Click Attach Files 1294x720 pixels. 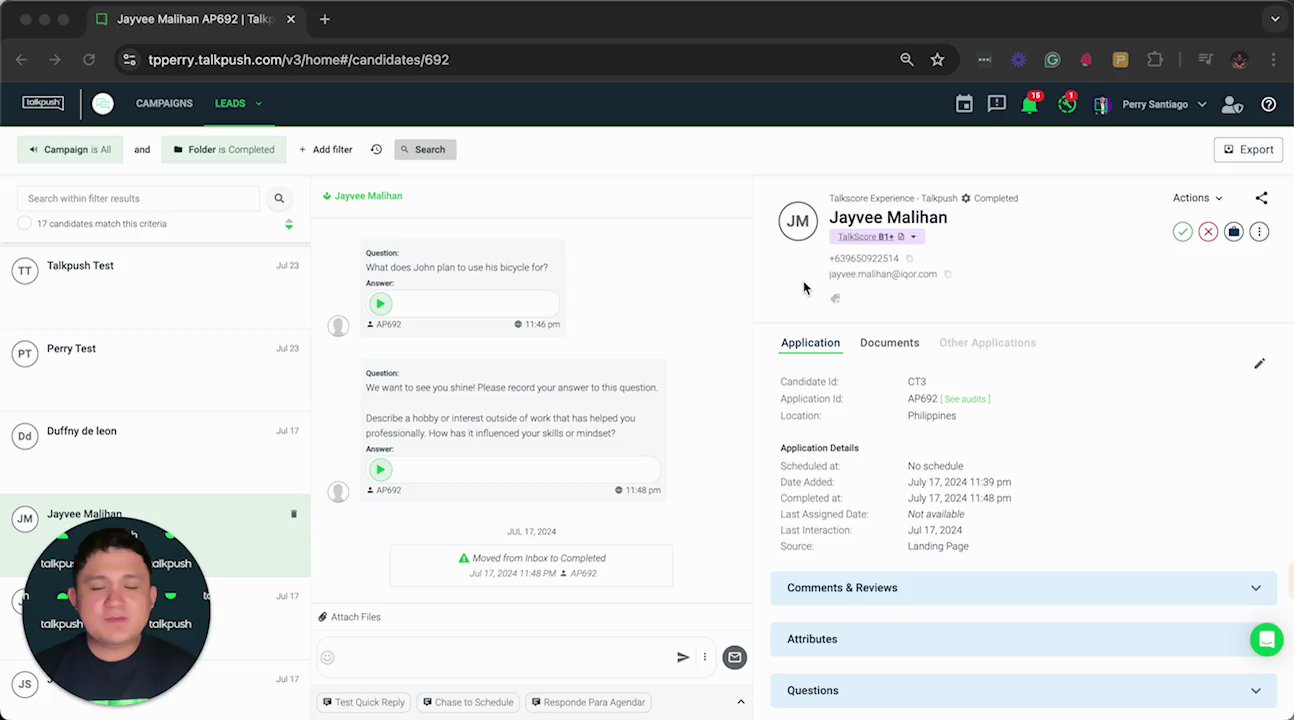pyautogui.click(x=350, y=617)
